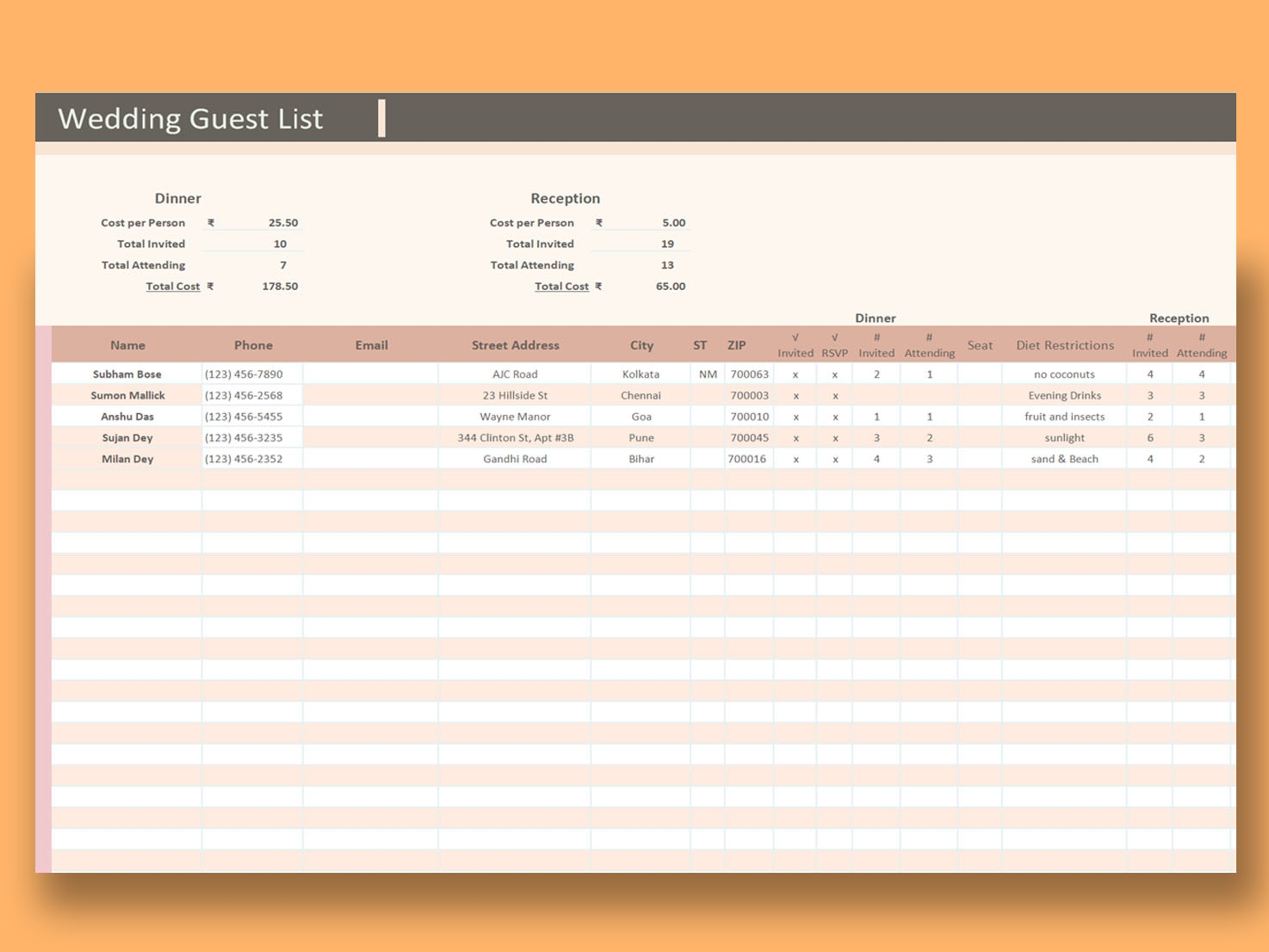
Task: Select the Email cell for Anshu Das
Action: [x=371, y=417]
